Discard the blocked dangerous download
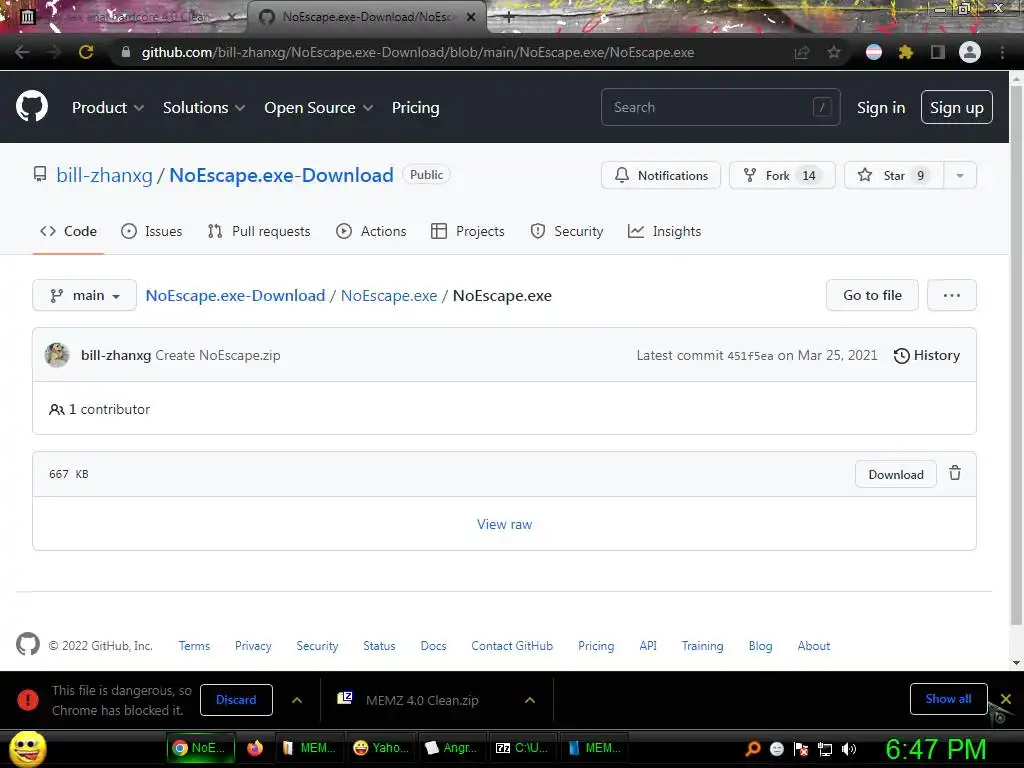The width and height of the screenshot is (1024, 768). [236, 699]
